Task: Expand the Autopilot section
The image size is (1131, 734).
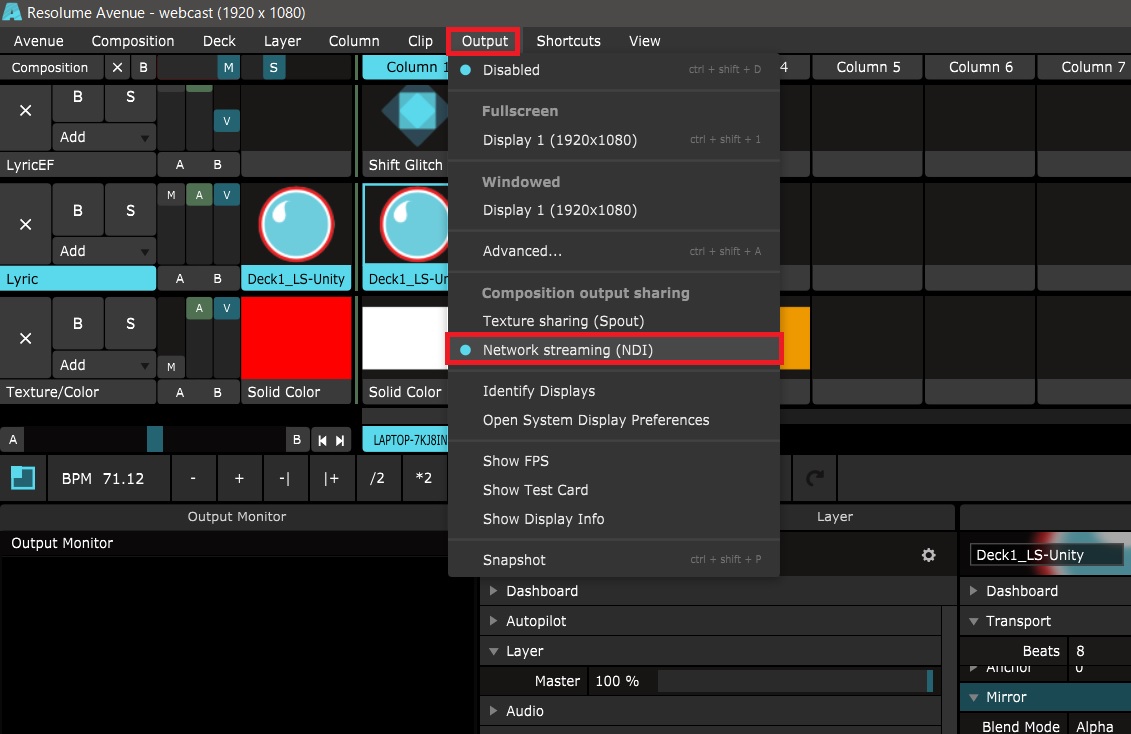Action: tap(493, 621)
